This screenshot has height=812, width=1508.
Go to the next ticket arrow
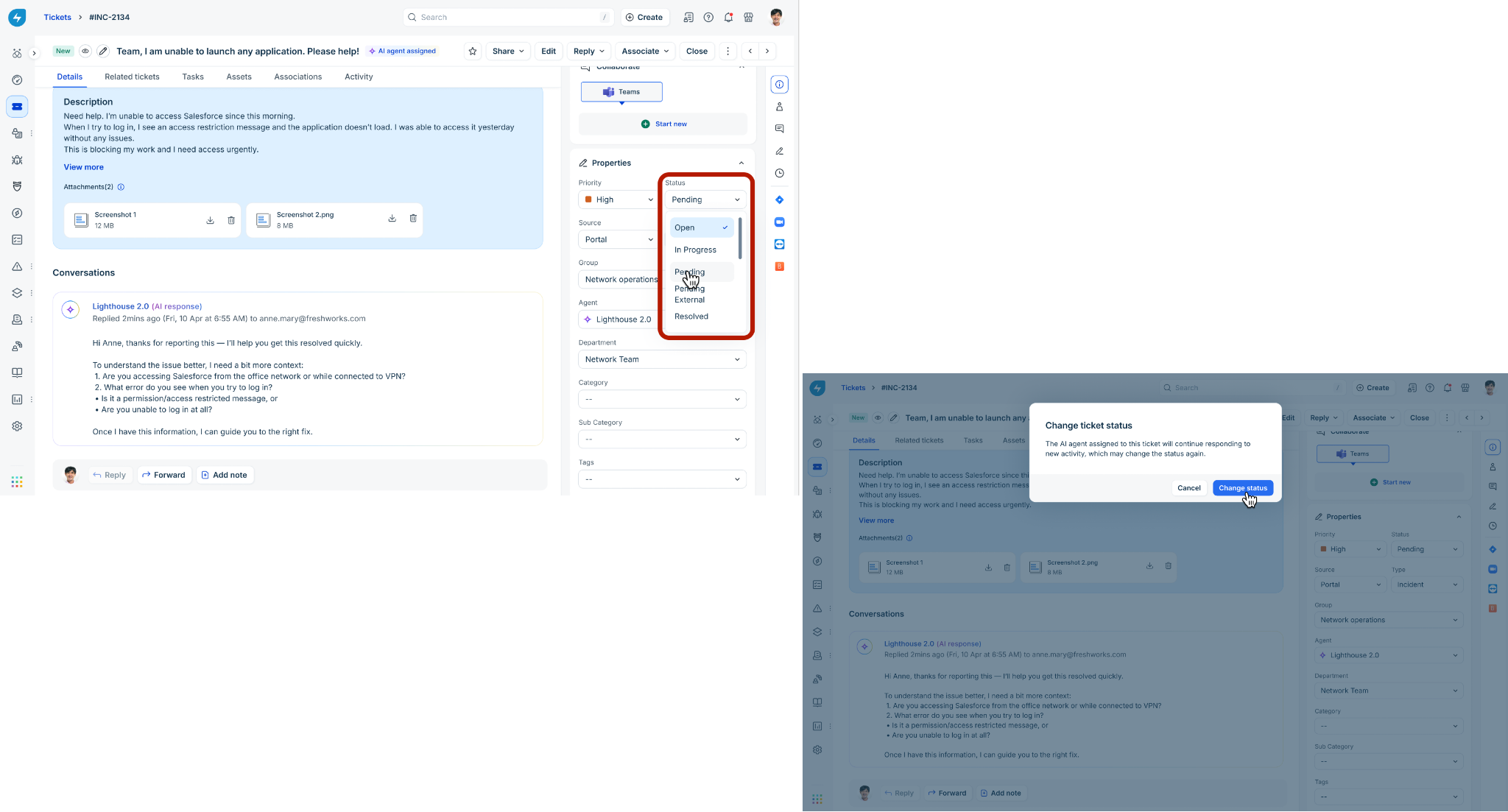click(767, 52)
